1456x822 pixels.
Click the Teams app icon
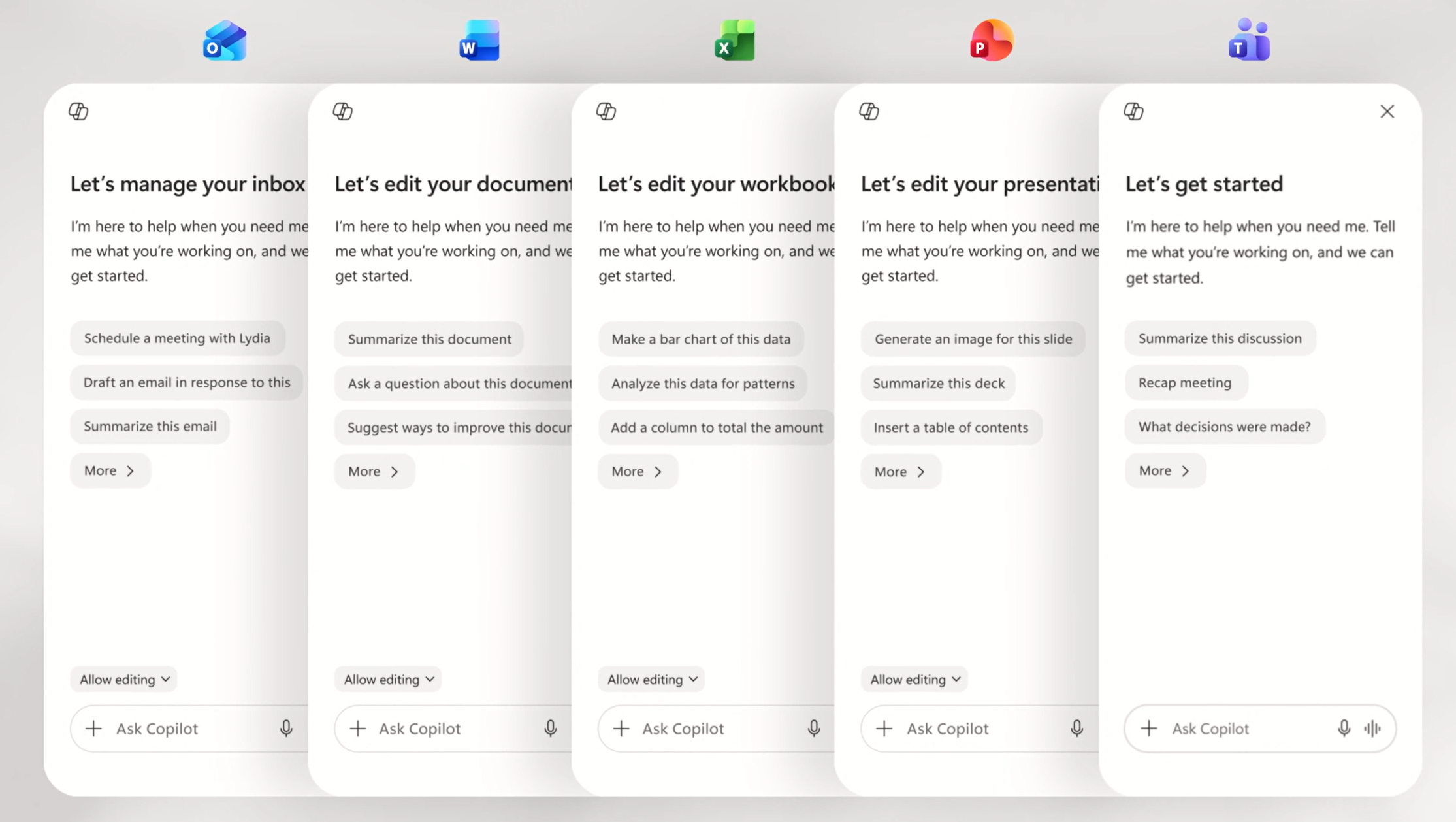point(1249,39)
